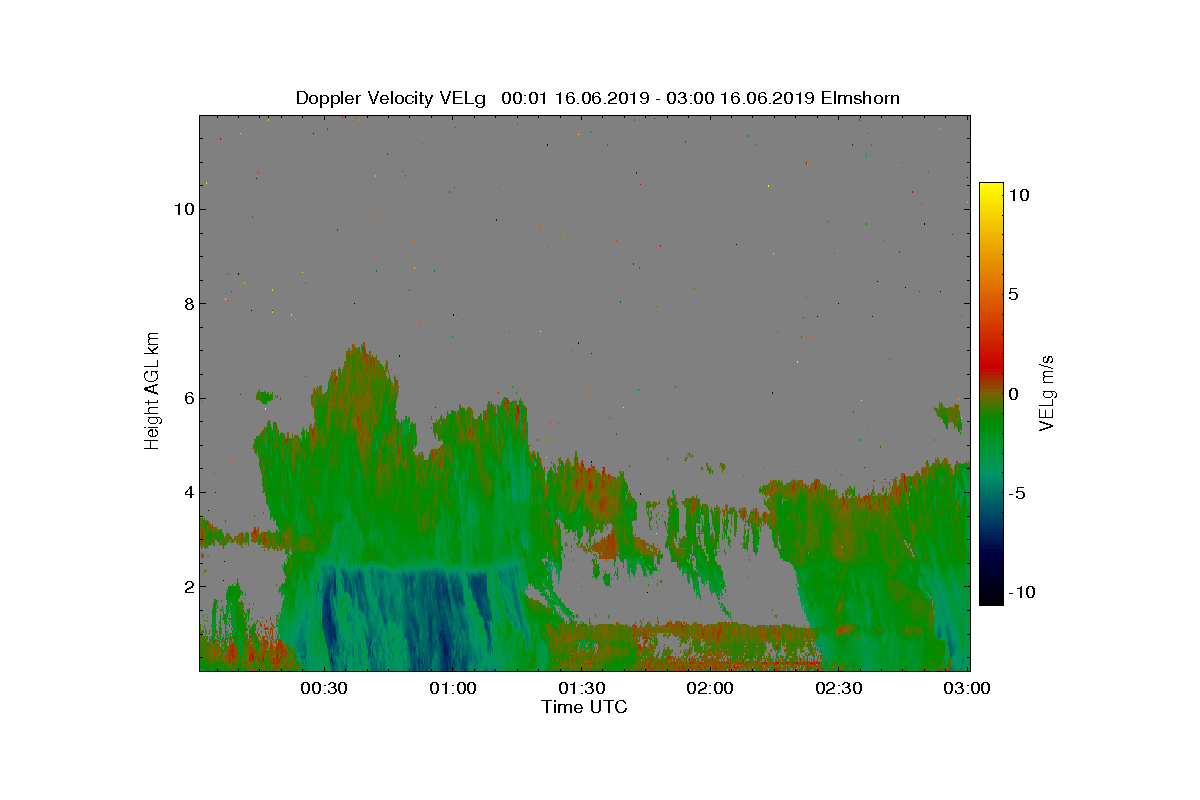Click the "VELg m/s" colorbar label

[1047, 391]
